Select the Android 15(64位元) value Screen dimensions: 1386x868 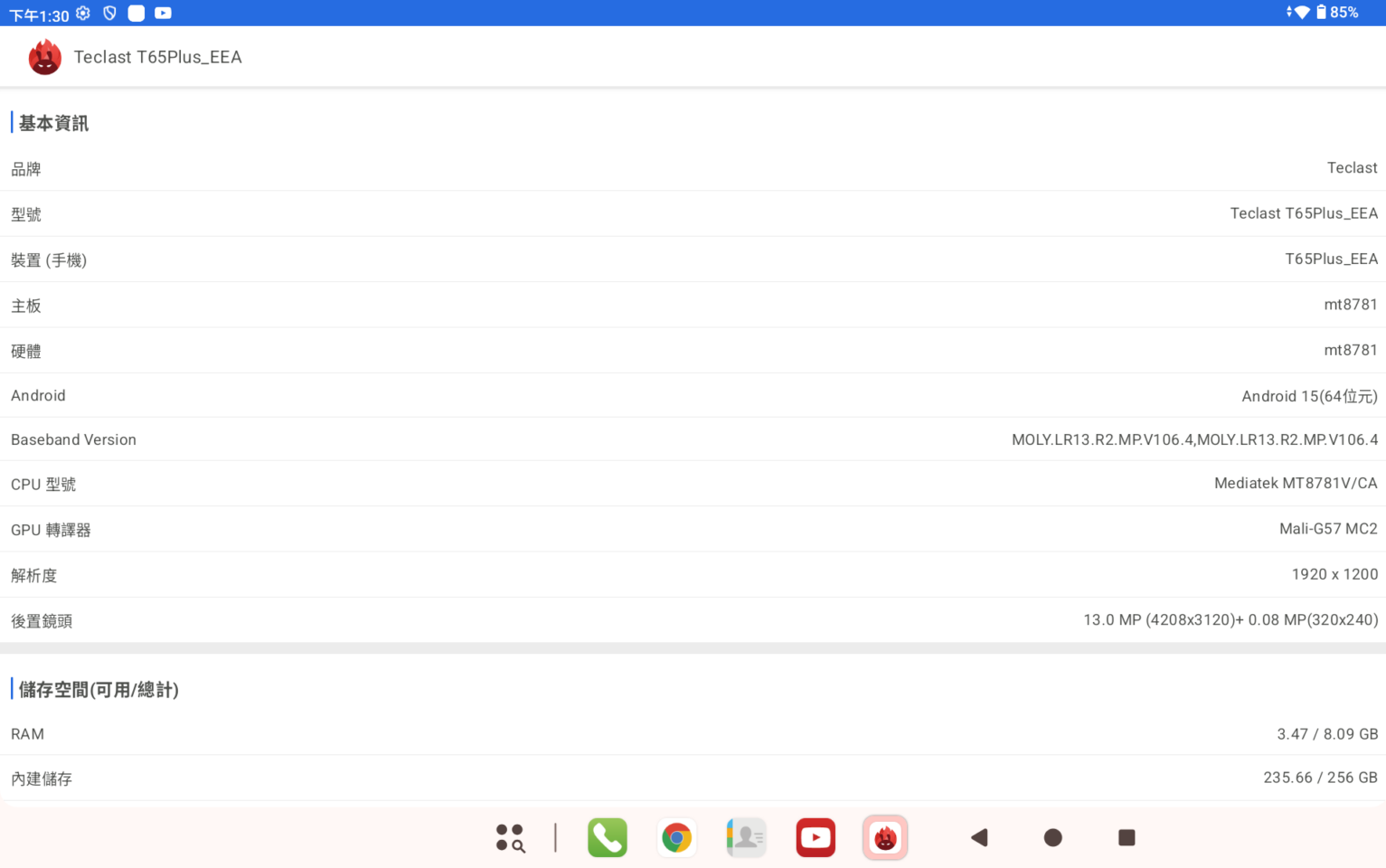tap(1310, 396)
